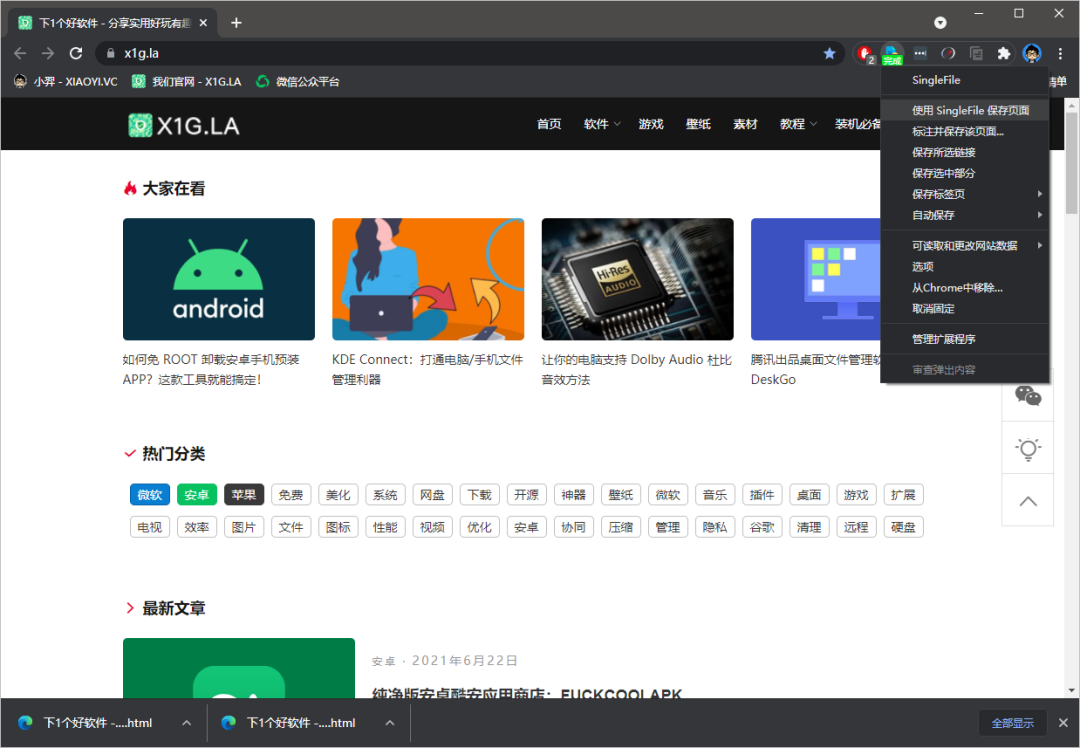1080x748 pixels.
Task: Open the Extensions puzzle piece menu
Action: click(1004, 53)
